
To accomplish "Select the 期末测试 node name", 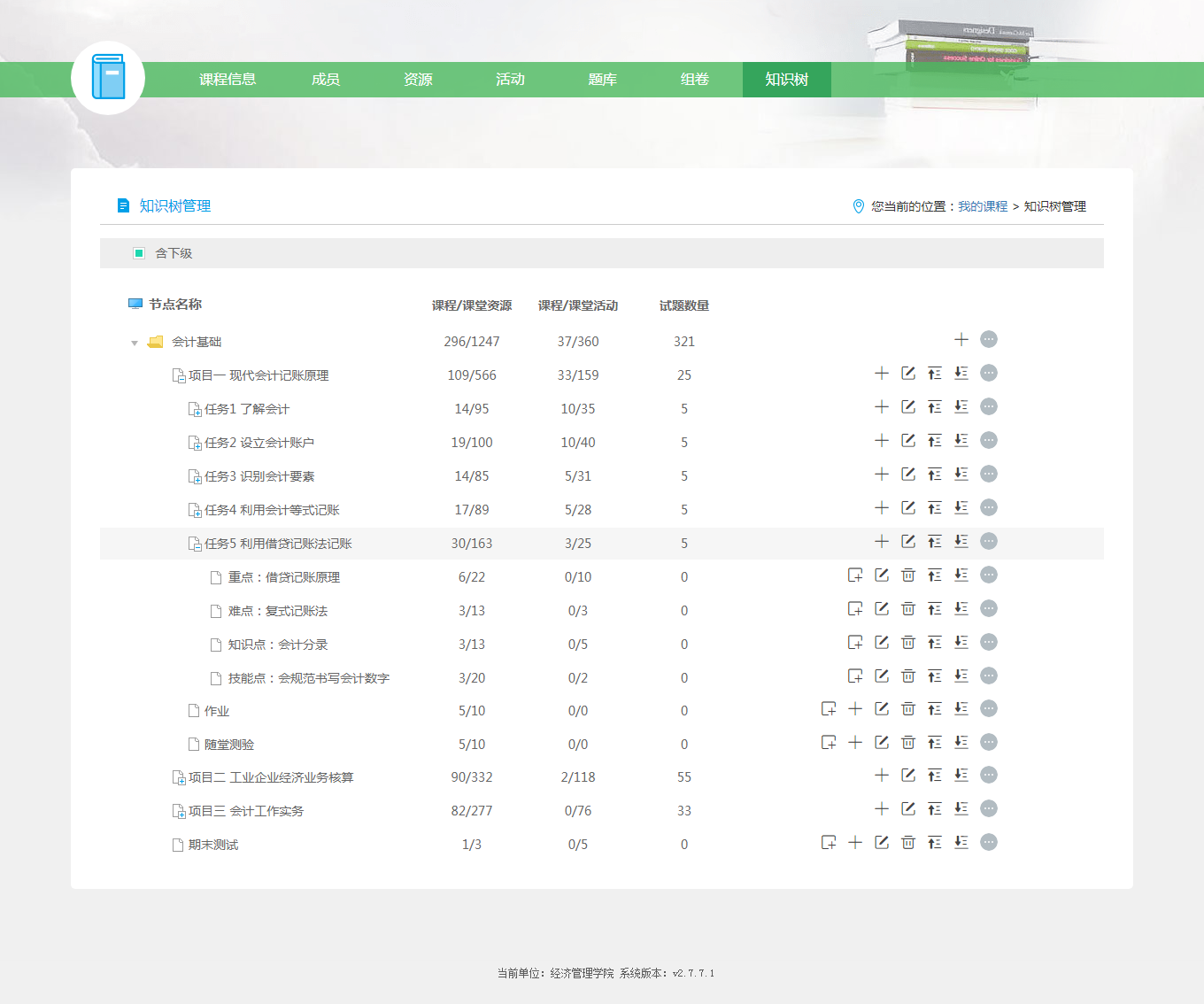I will (x=213, y=845).
